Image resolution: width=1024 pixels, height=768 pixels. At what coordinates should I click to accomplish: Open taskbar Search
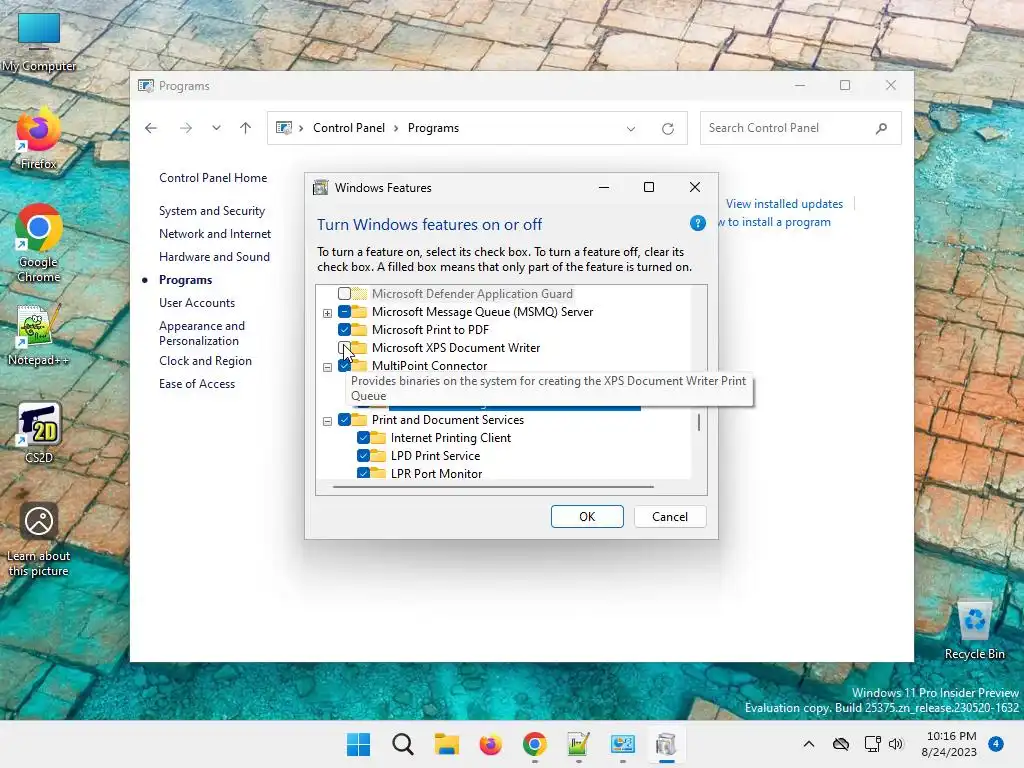(x=402, y=744)
